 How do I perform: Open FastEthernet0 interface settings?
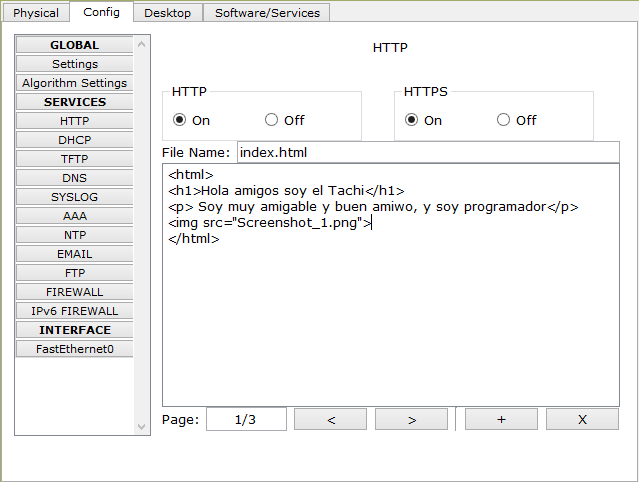click(x=75, y=349)
